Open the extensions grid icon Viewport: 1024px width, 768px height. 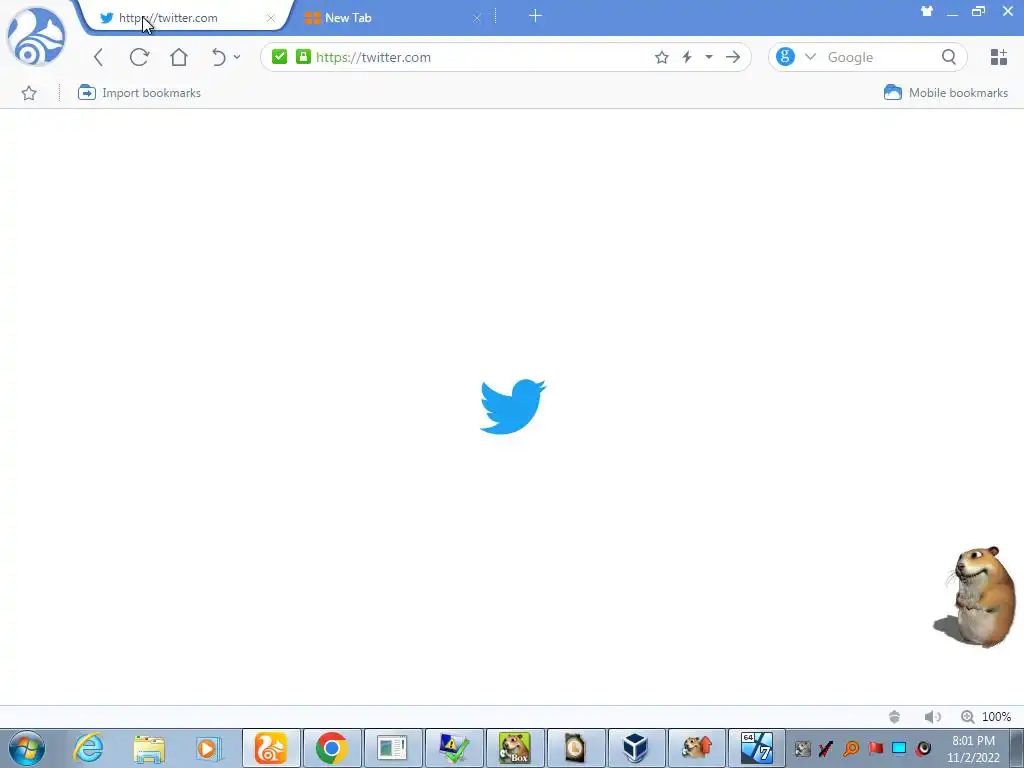tap(999, 57)
